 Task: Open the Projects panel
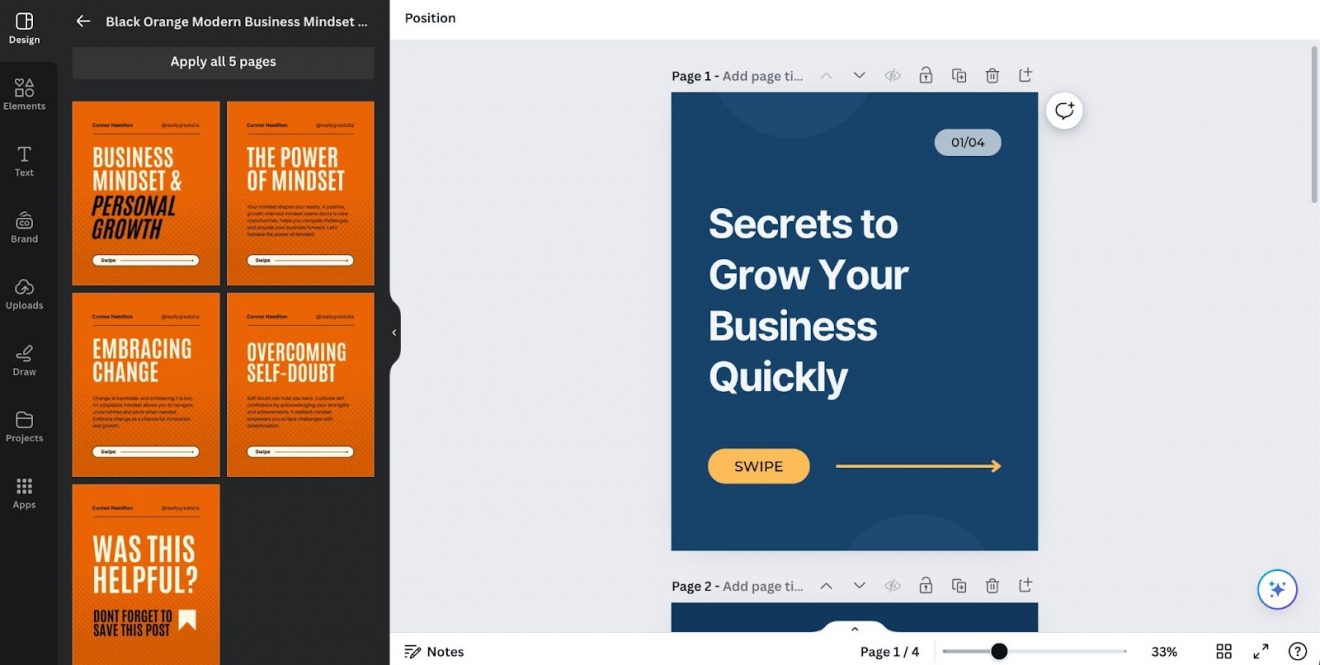[x=24, y=426]
